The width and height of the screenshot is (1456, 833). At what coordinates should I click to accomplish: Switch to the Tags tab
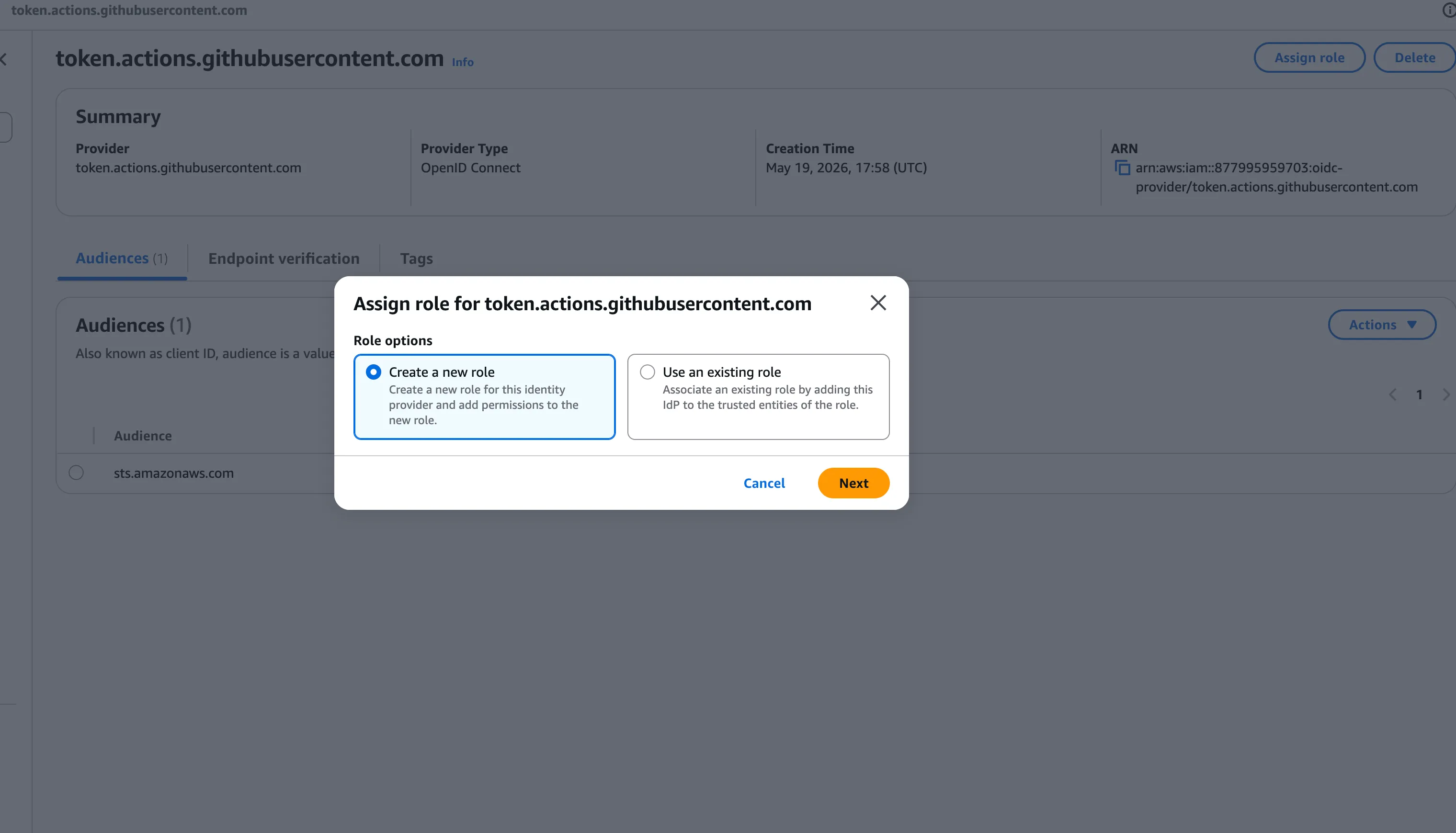[416, 259]
